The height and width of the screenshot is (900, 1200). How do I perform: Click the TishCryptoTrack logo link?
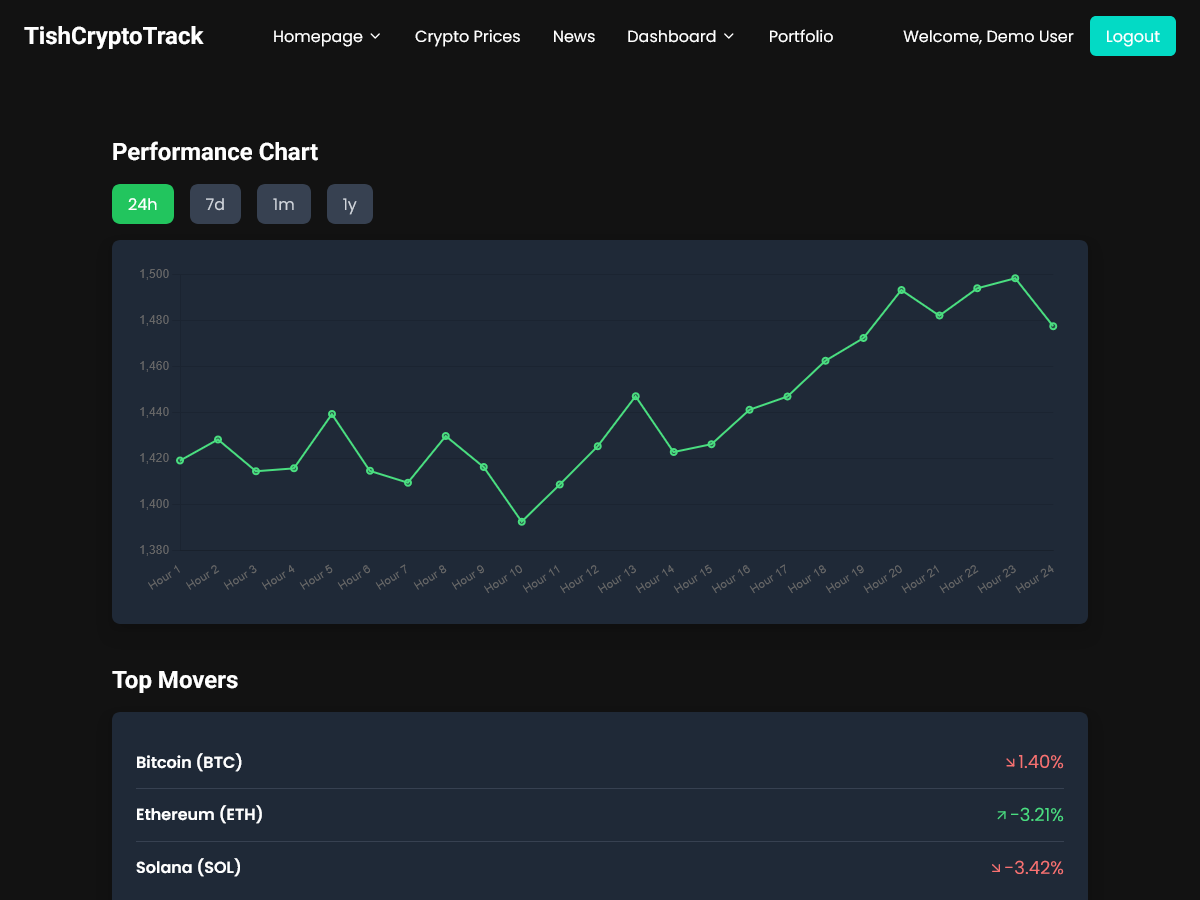coord(113,36)
